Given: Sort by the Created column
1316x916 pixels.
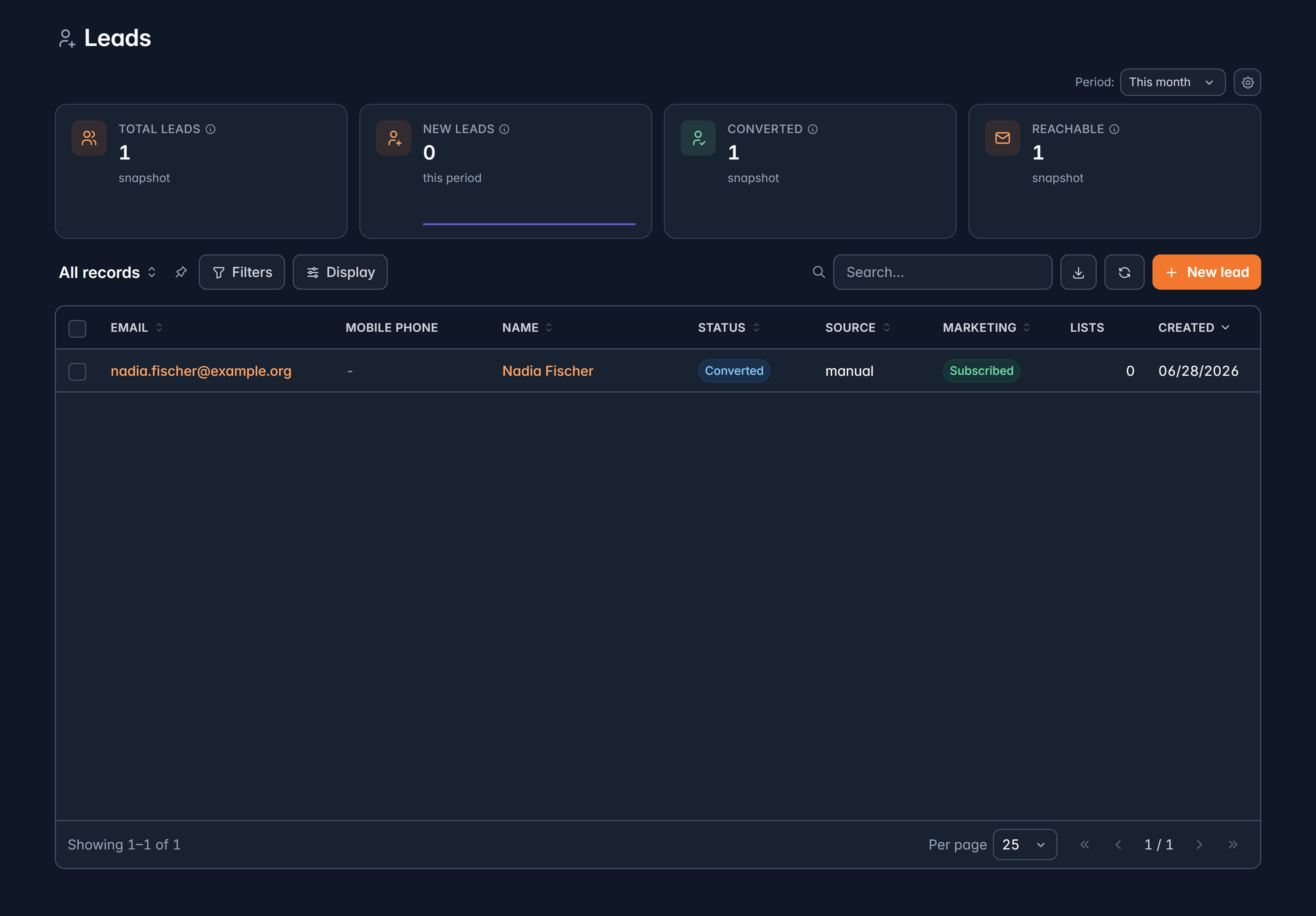Looking at the screenshot, I should coord(1194,328).
